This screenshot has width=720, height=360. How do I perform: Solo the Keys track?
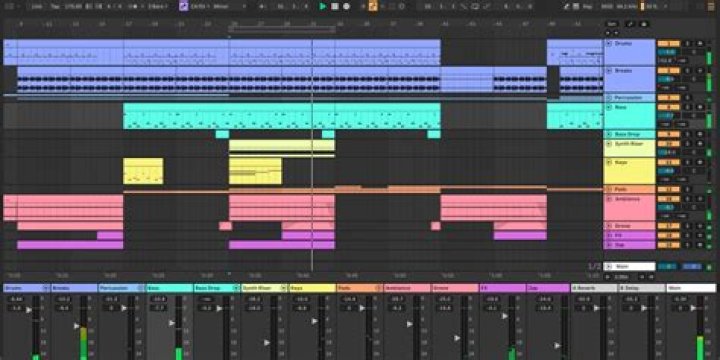(688, 162)
